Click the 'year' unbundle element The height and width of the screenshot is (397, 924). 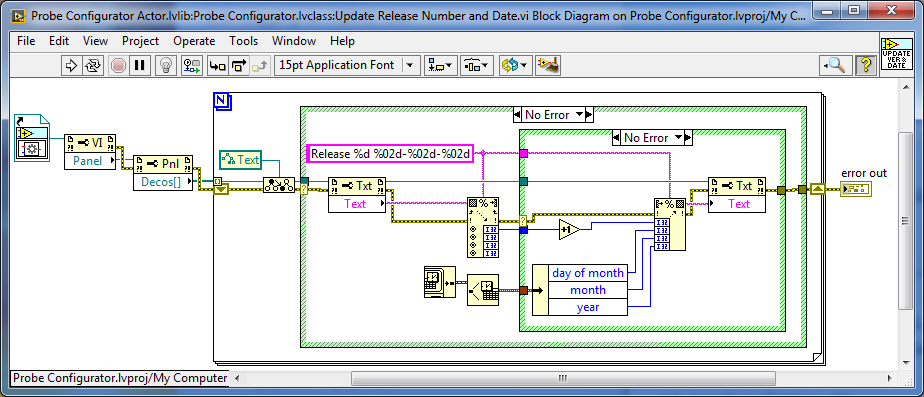pos(588,307)
